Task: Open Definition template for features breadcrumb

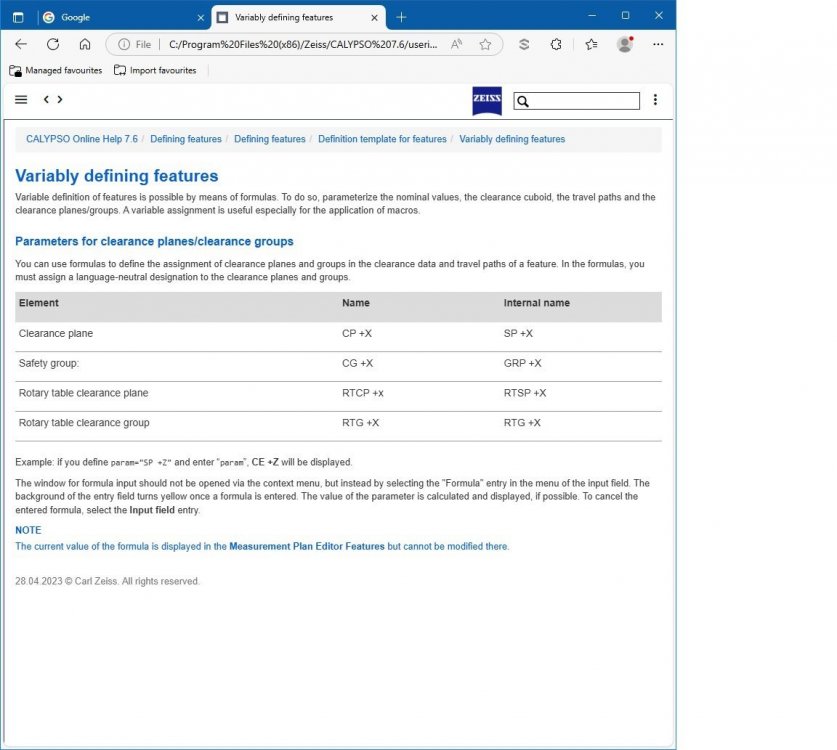Action: coord(382,139)
